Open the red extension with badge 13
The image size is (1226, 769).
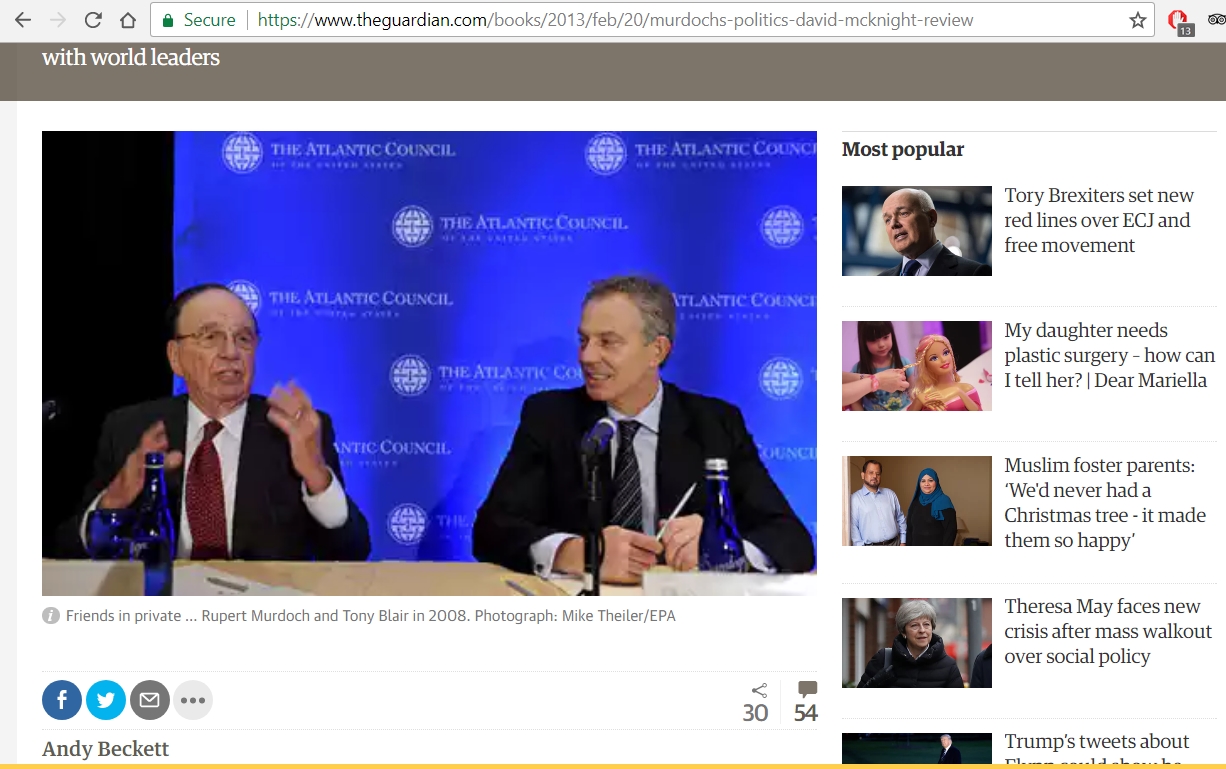tap(1180, 22)
